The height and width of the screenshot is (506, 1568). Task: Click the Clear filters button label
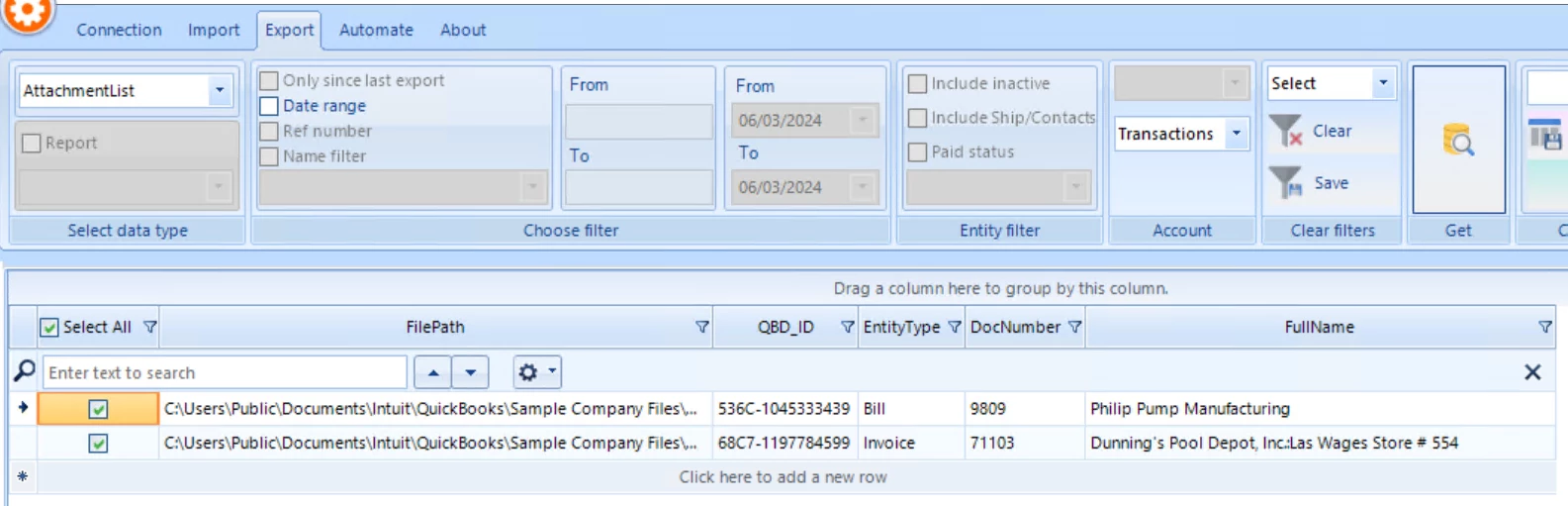[x=1332, y=131]
